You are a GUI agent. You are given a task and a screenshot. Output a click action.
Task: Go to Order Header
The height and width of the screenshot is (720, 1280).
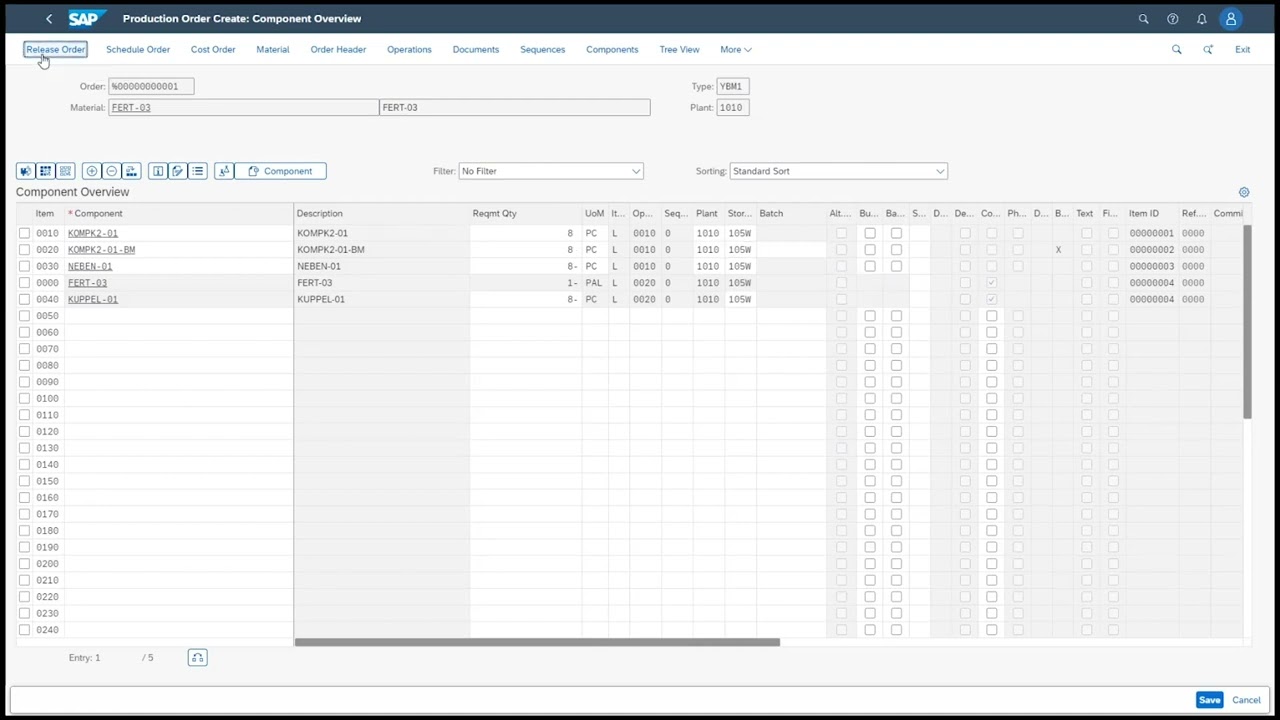tap(338, 49)
